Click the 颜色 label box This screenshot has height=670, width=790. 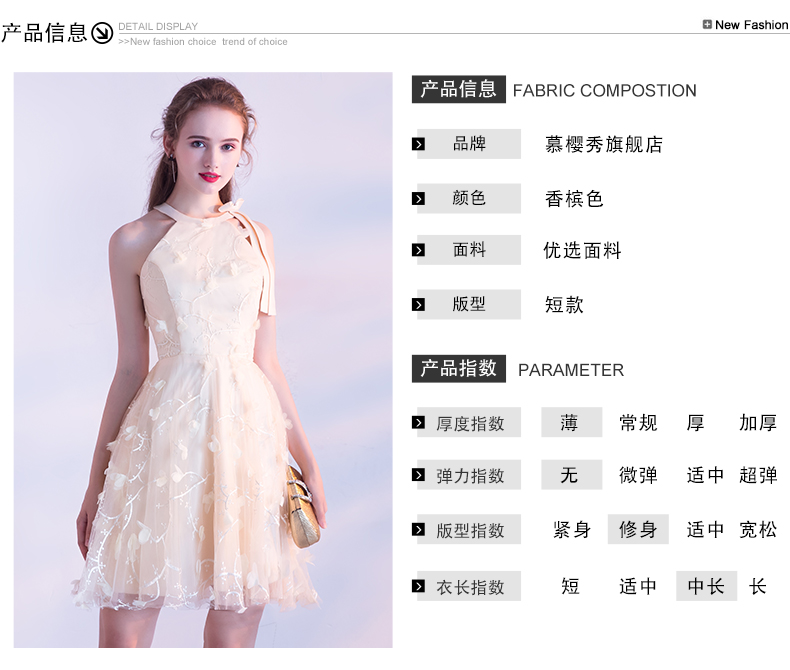[469, 198]
